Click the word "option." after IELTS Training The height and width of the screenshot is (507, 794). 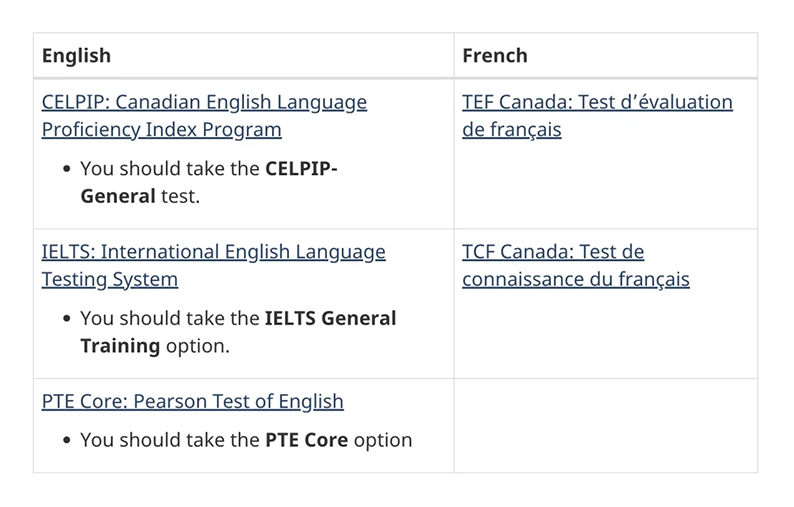pyautogui.click(x=198, y=346)
